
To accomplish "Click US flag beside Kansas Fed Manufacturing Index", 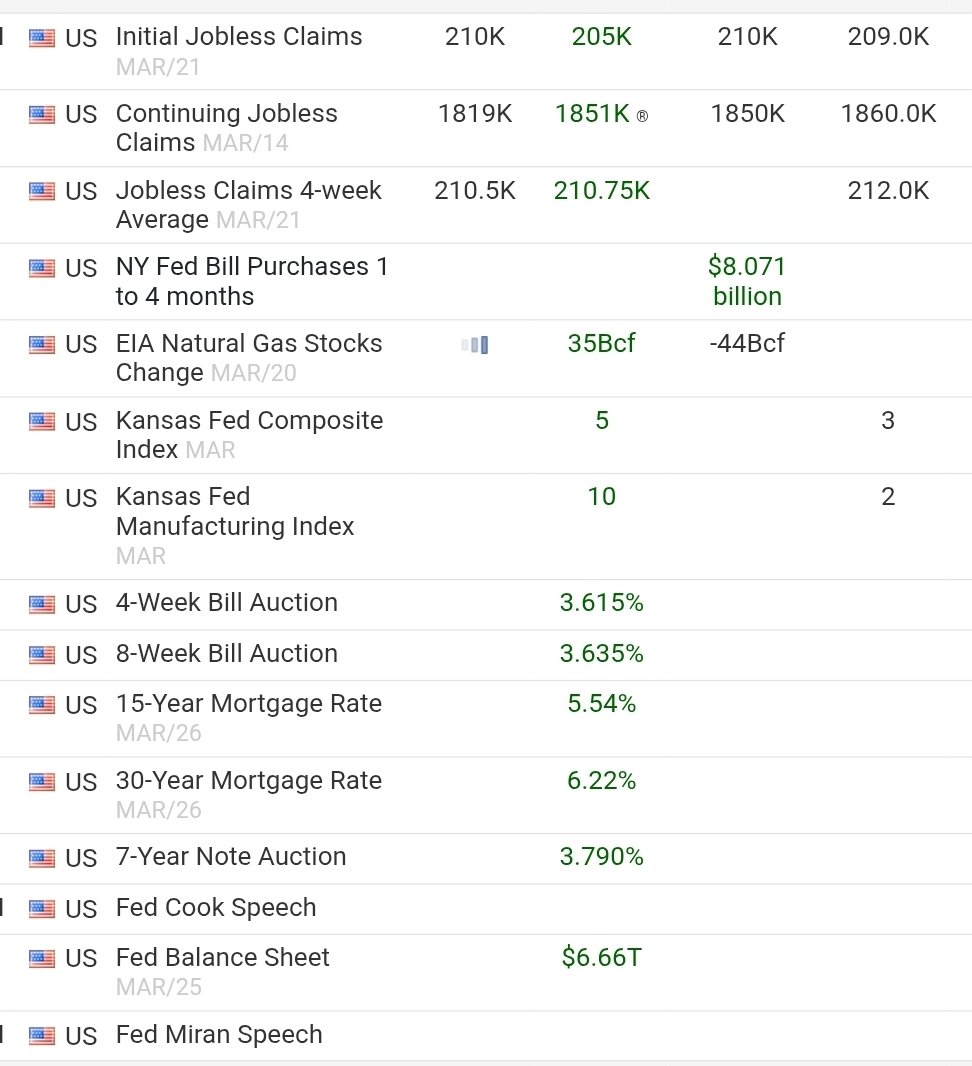I will (41, 498).
